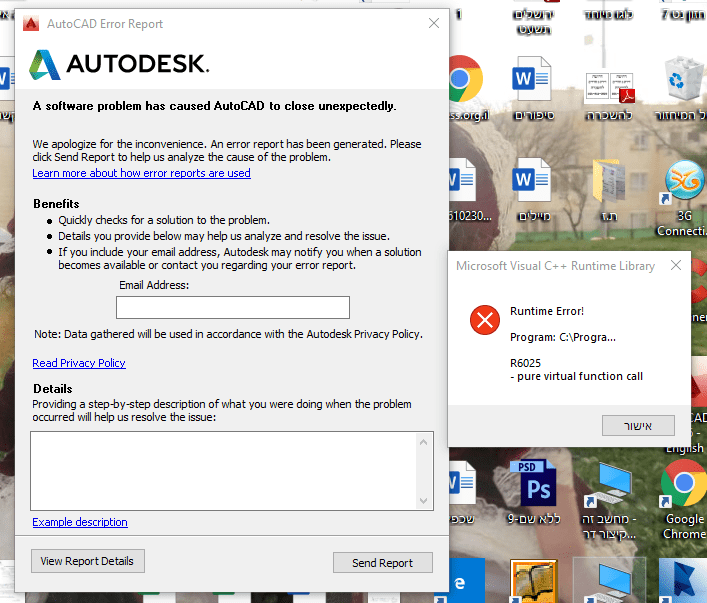Select the R6025 error code text

click(x=525, y=363)
